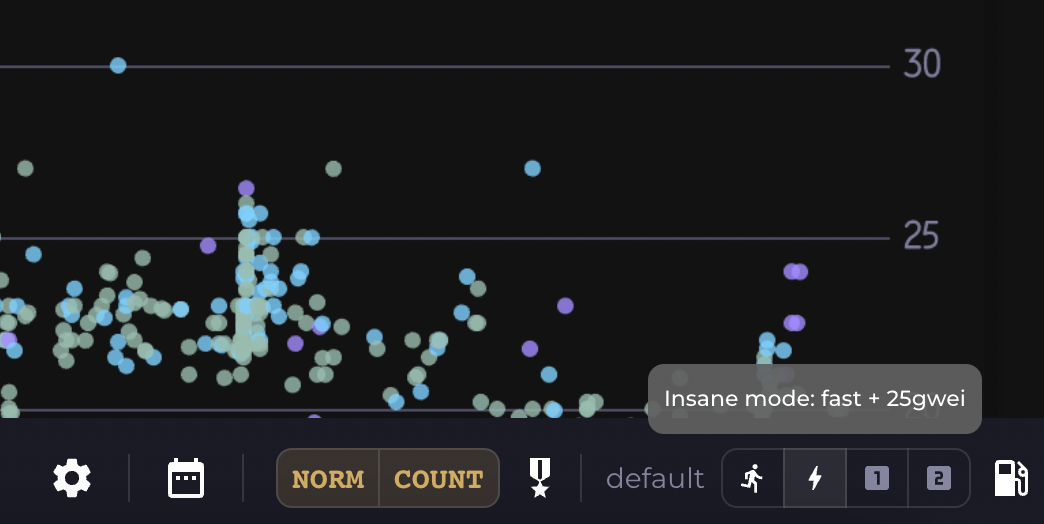The image size is (1044, 524).
Task: Click the 30 axis label
Action: [x=922, y=64]
